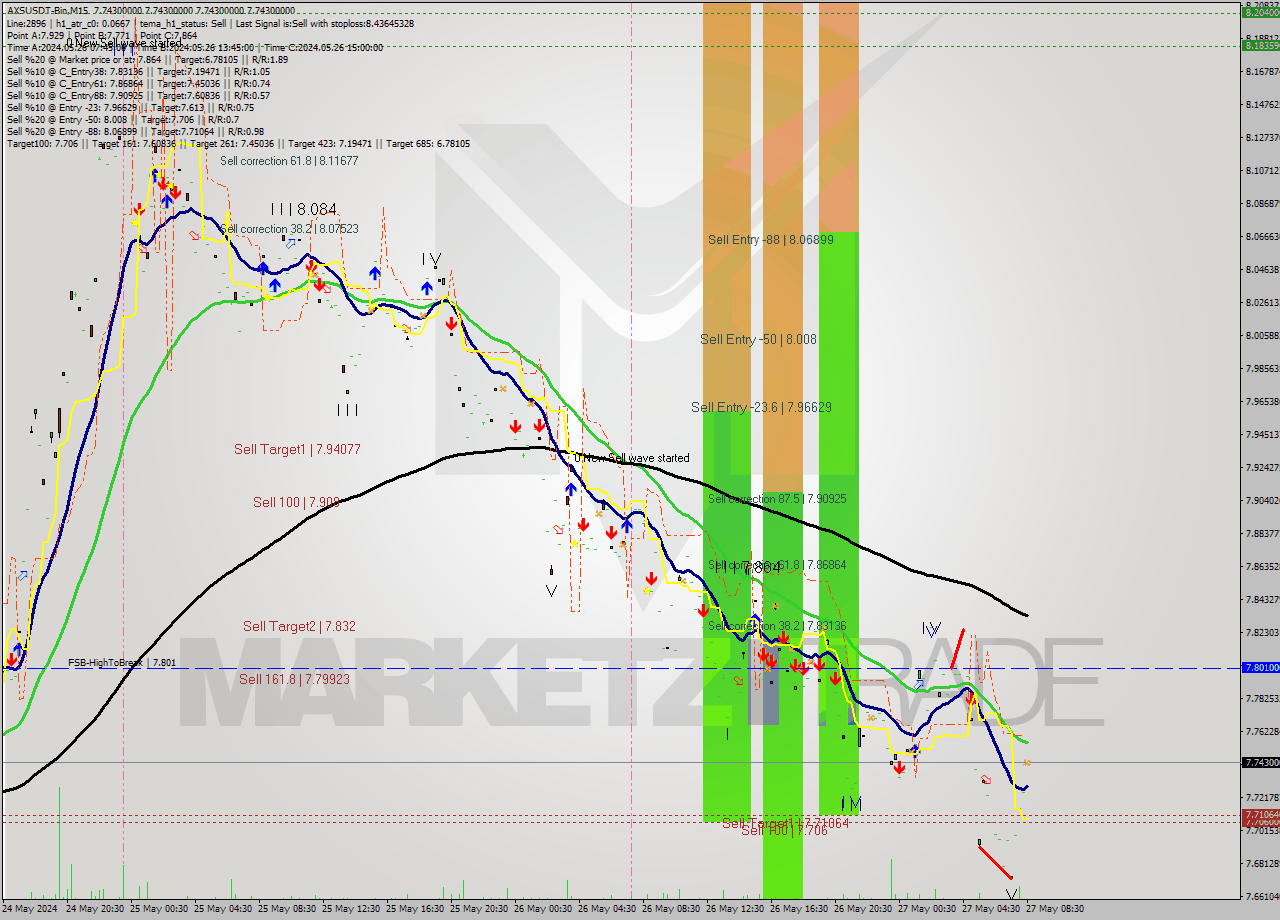Click the 8.20400 green price tag
The image size is (1280, 920).
point(1260,13)
